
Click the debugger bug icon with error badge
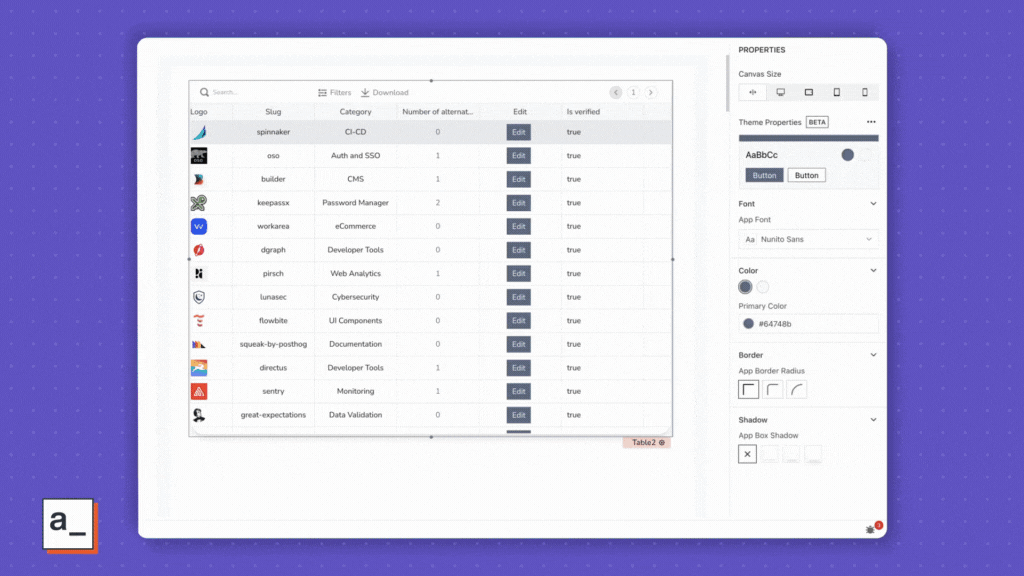coord(870,529)
